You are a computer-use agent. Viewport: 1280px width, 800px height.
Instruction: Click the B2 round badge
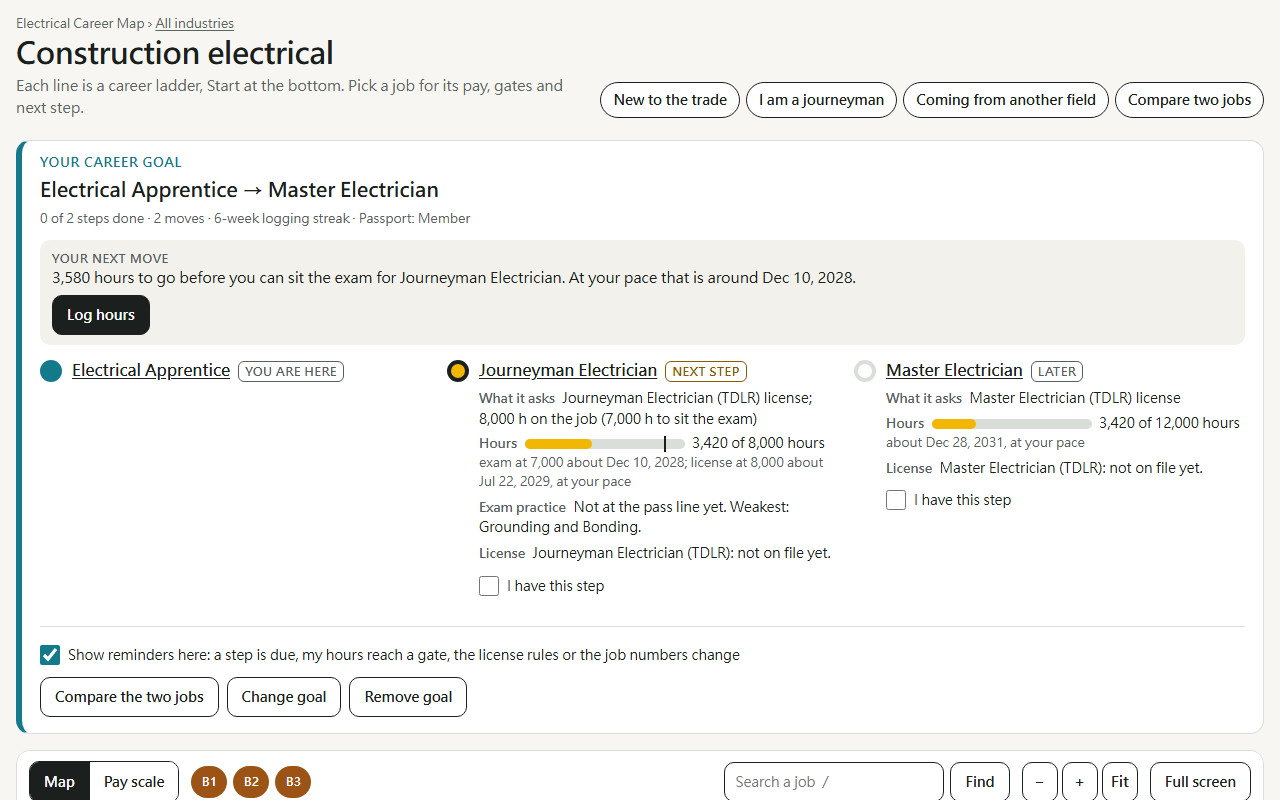[251, 782]
